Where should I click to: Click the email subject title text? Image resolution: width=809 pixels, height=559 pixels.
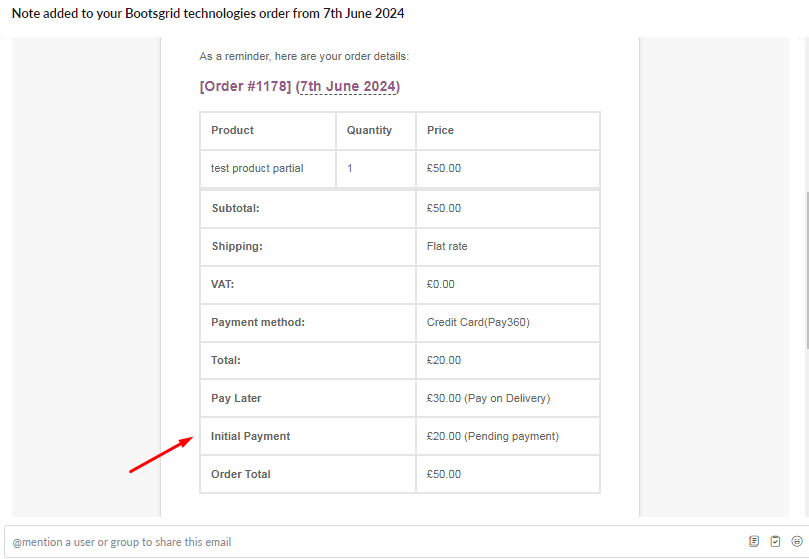pos(208,13)
